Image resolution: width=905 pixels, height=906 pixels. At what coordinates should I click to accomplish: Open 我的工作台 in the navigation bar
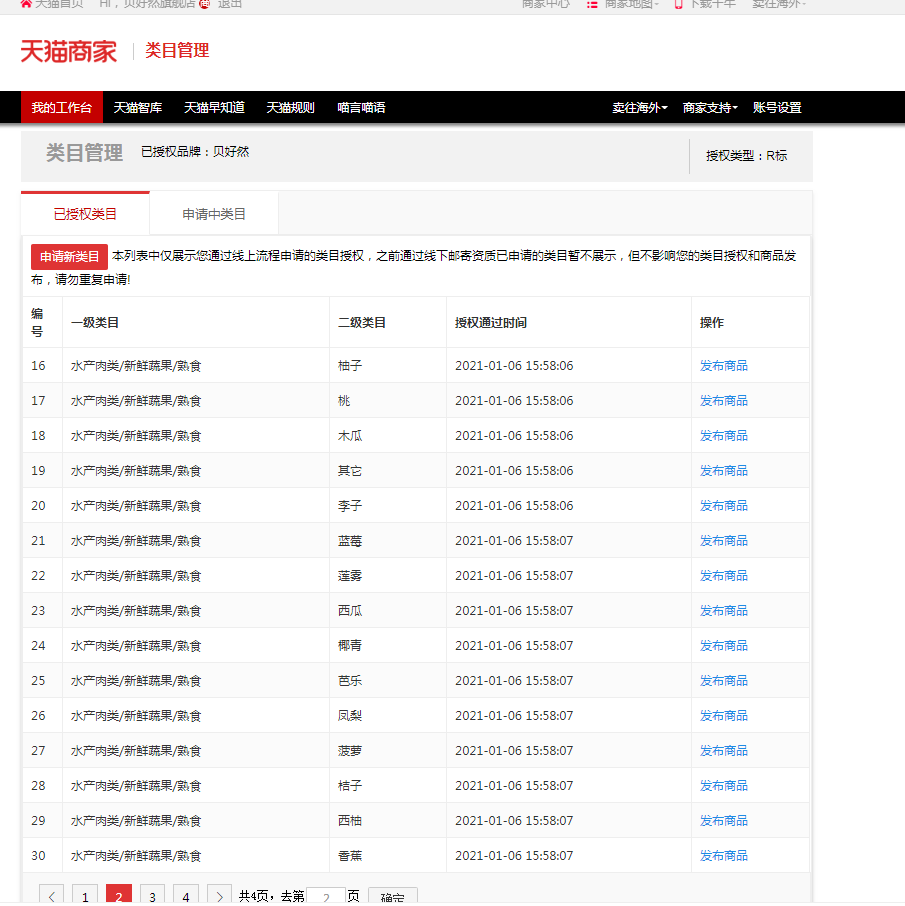pyautogui.click(x=62, y=107)
